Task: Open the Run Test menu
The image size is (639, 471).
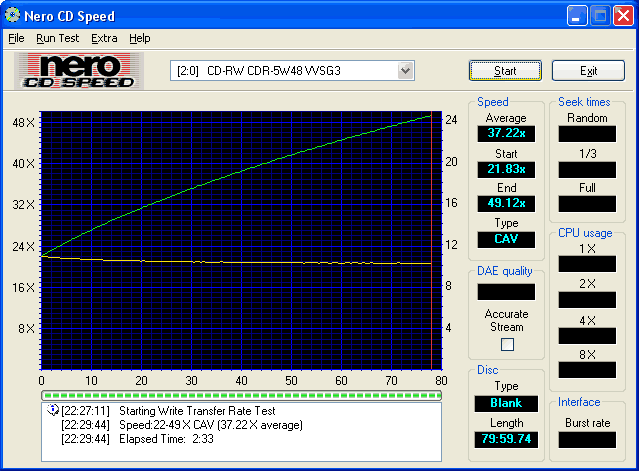Action: 57,38
